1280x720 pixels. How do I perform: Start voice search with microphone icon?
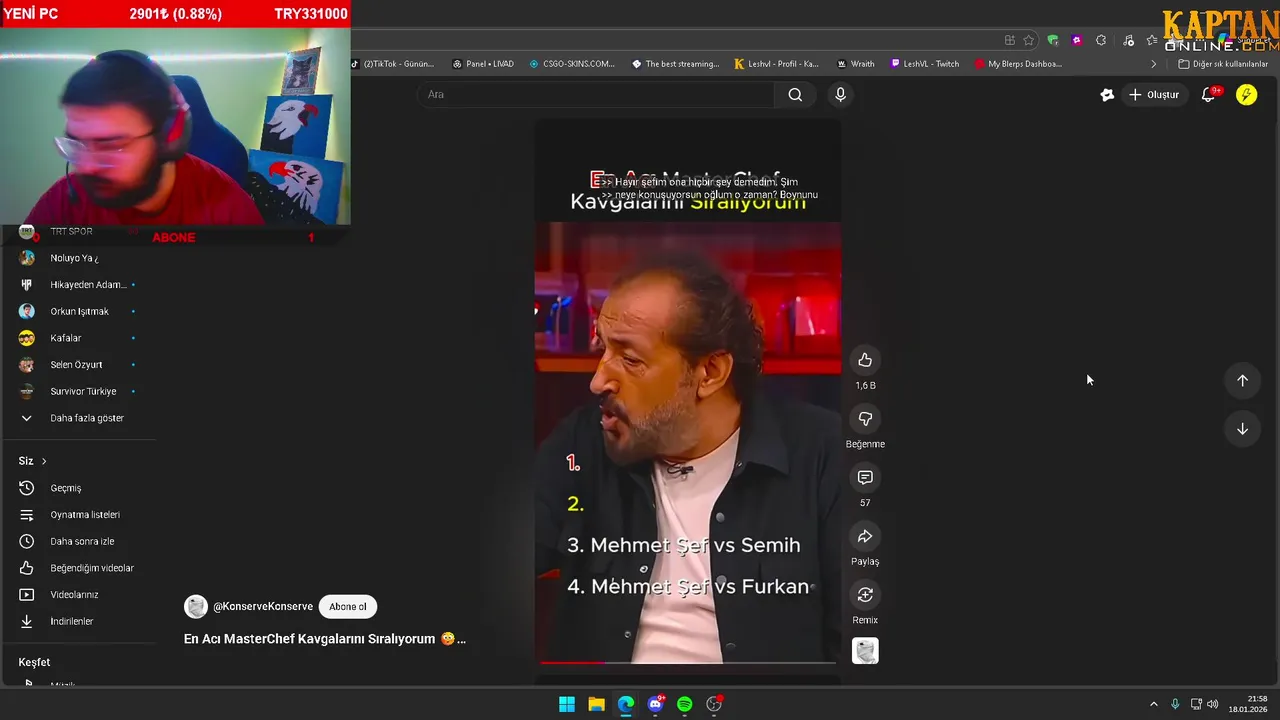(840, 94)
